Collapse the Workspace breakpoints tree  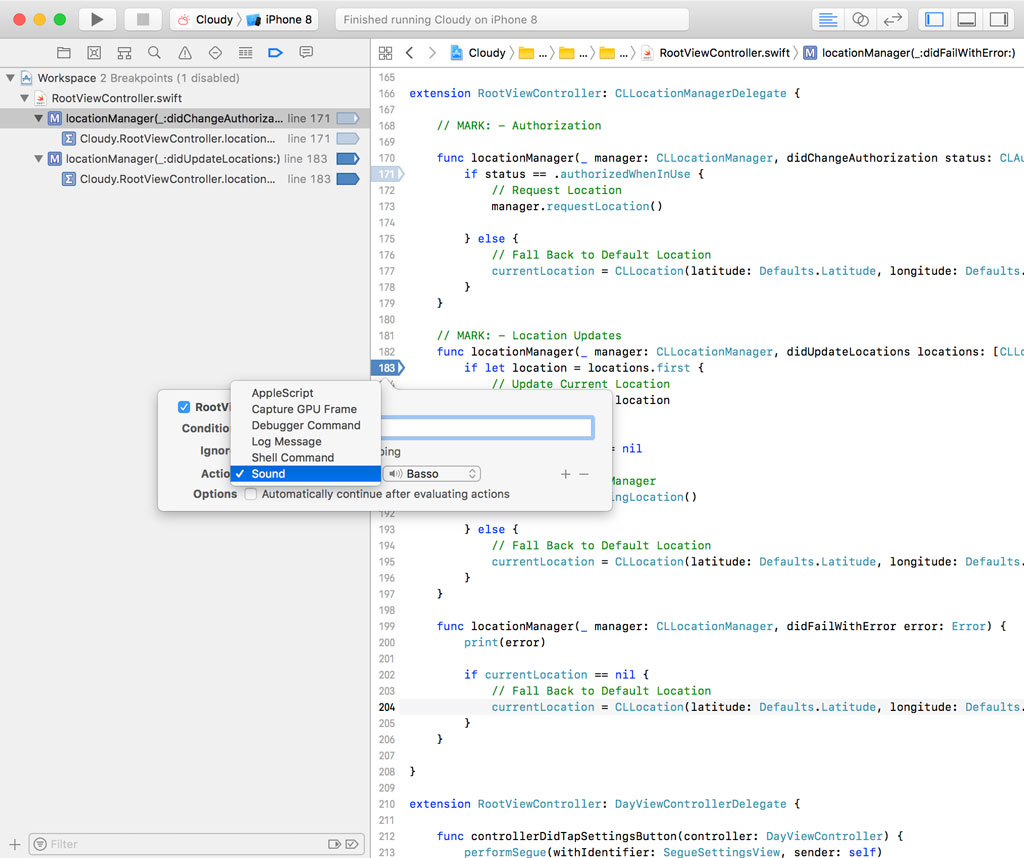pos(10,77)
